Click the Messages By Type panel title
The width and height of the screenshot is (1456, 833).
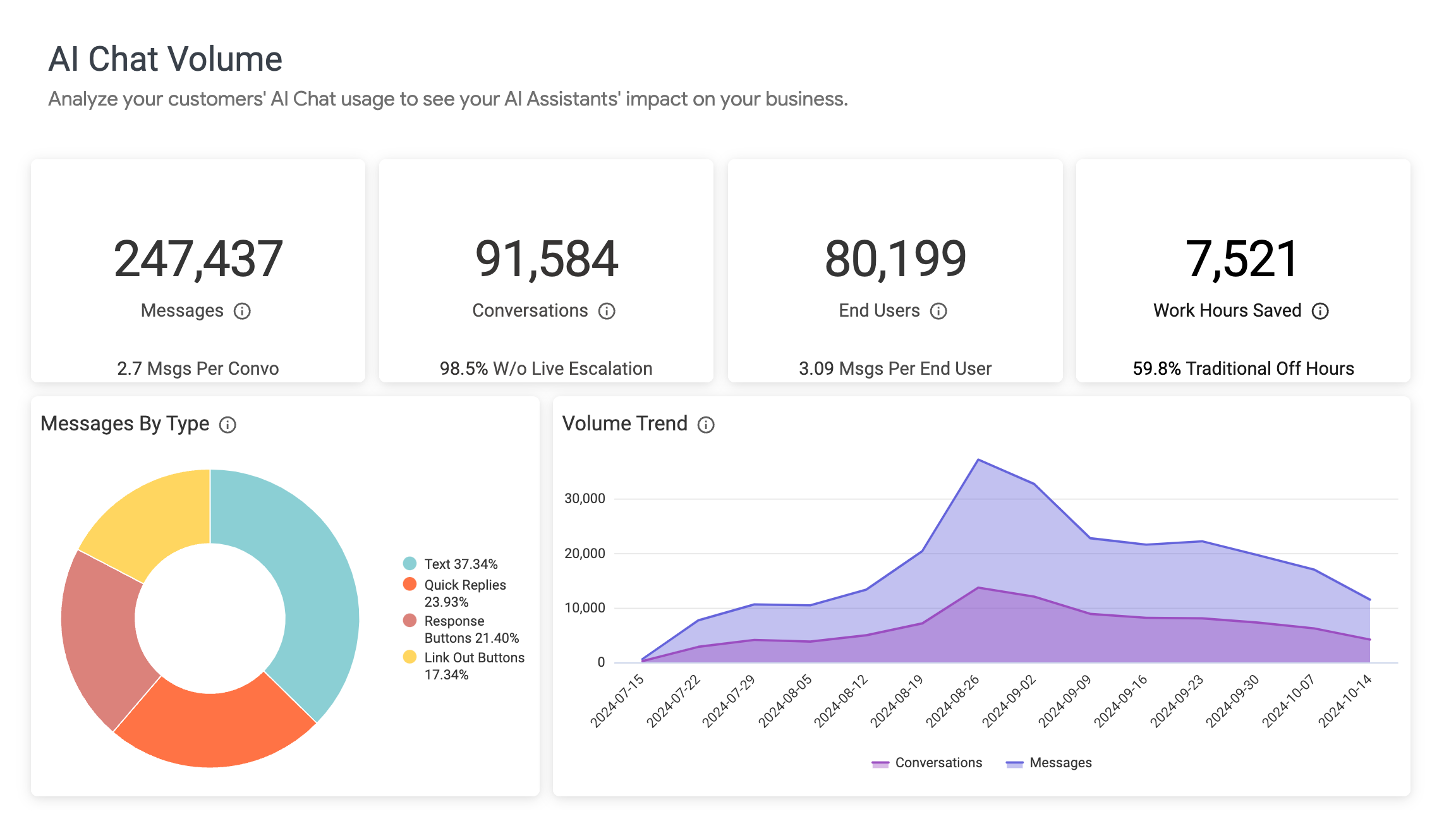(124, 423)
